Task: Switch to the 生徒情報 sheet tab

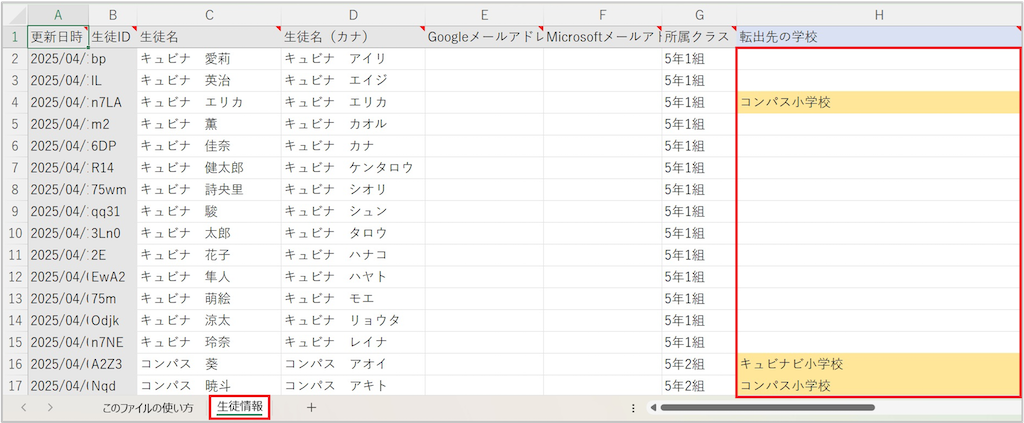Action: coord(240,407)
